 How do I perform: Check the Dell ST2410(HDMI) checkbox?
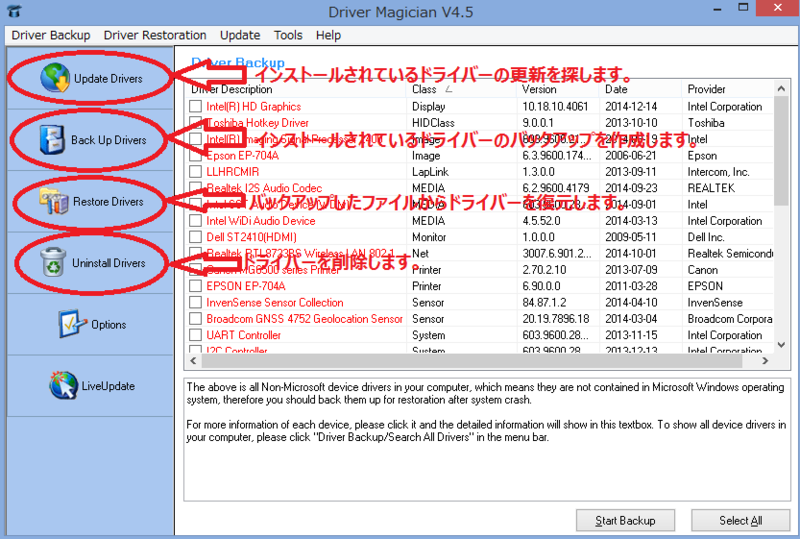195,237
